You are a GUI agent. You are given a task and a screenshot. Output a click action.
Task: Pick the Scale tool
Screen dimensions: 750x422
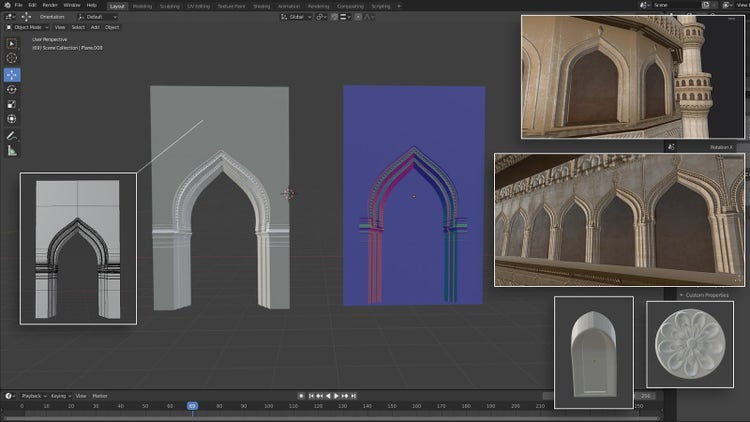click(12, 104)
